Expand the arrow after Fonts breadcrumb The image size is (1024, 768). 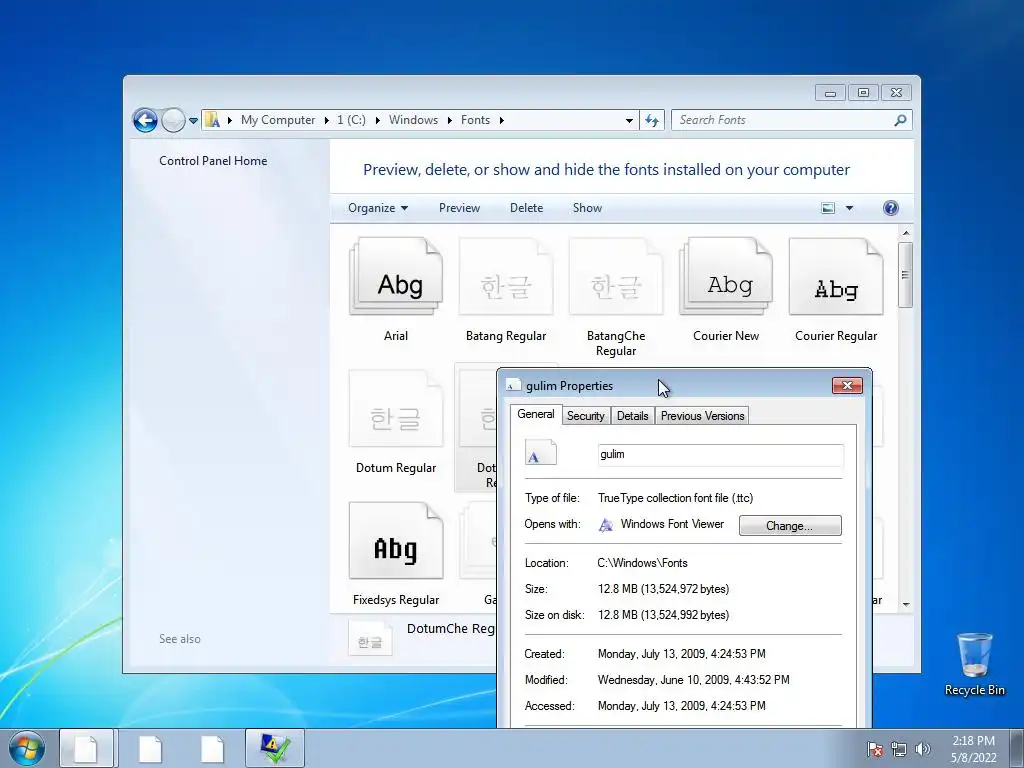click(501, 120)
